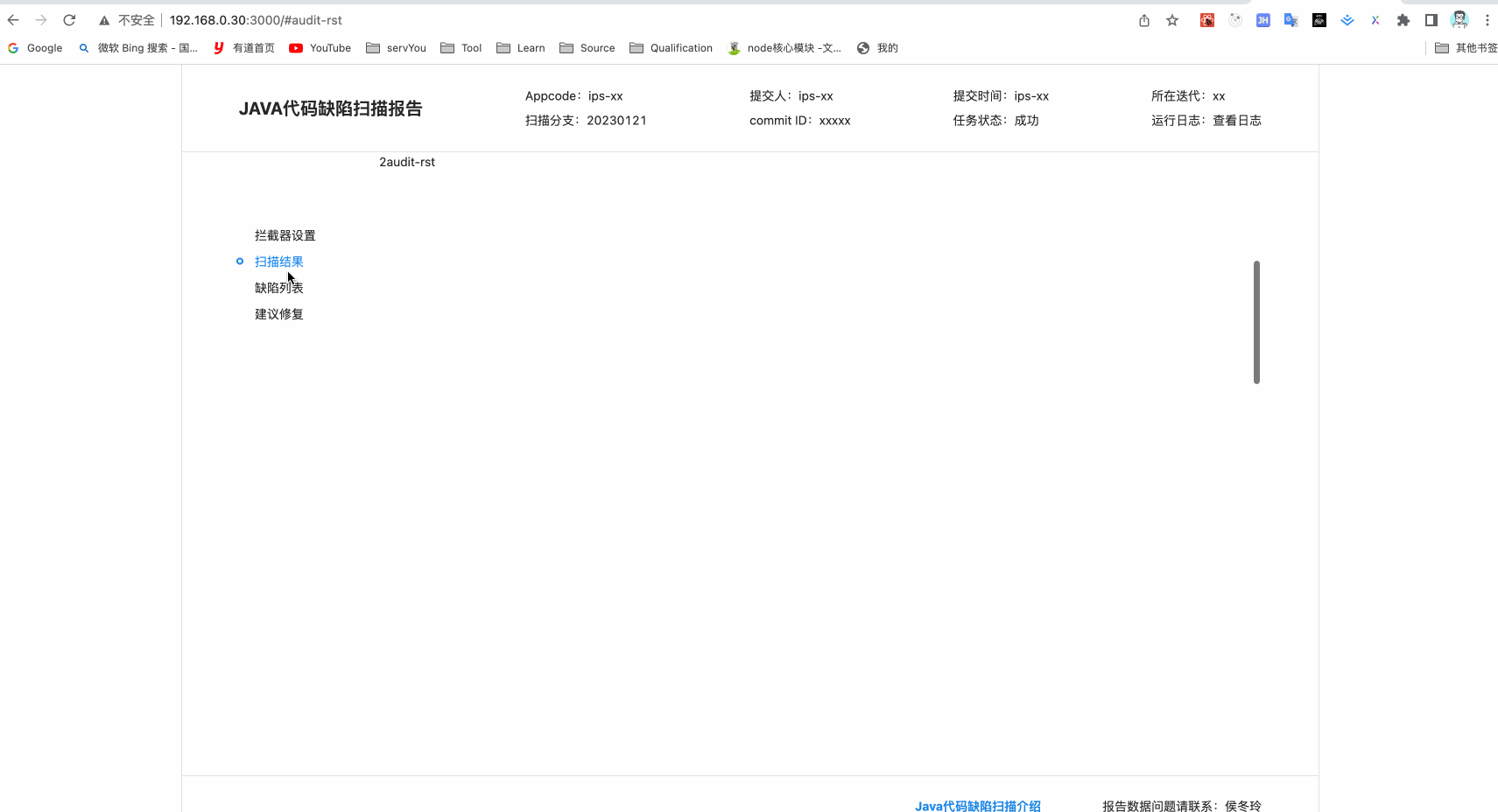Open the extensions puzzle-piece menu
The height and width of the screenshot is (812, 1498).
(1403, 20)
